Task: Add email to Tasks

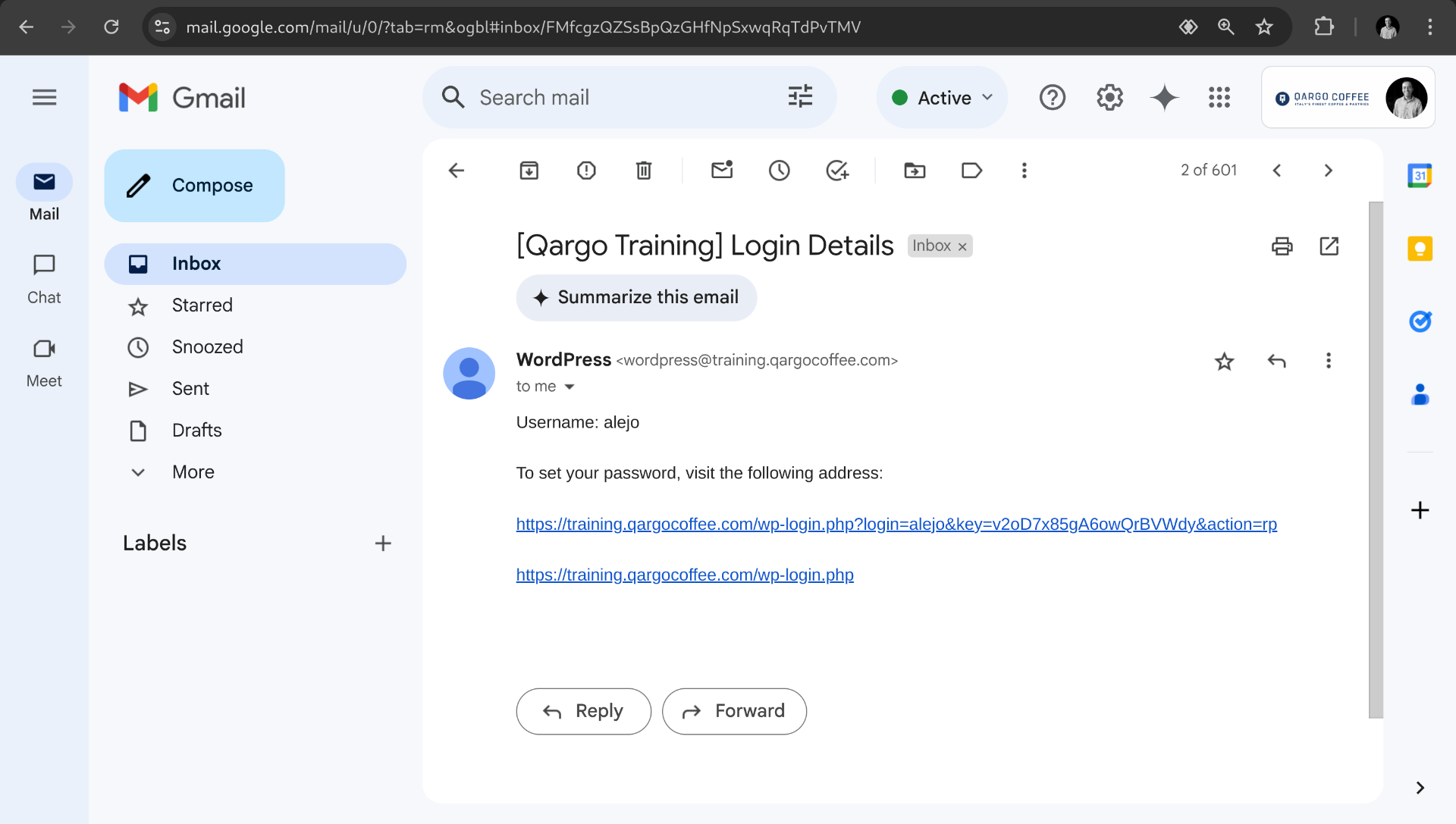Action: point(837,171)
